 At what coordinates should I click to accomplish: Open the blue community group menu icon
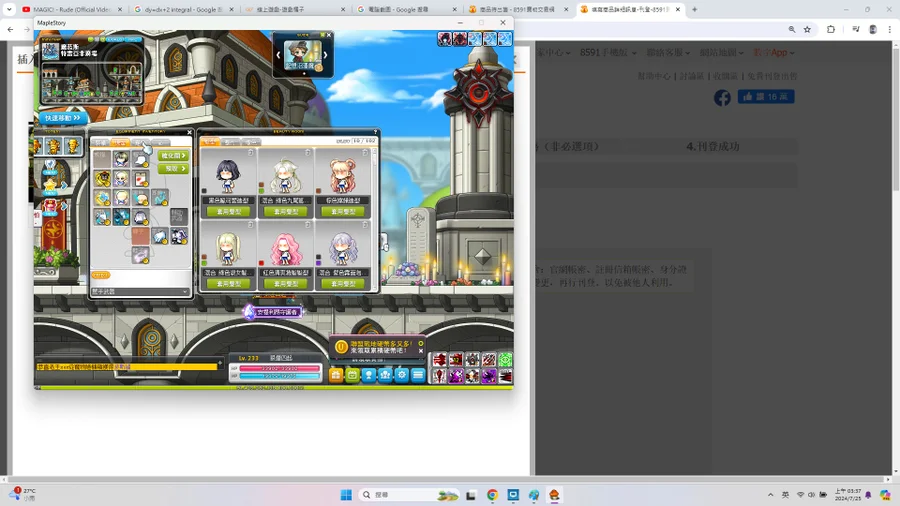385,375
